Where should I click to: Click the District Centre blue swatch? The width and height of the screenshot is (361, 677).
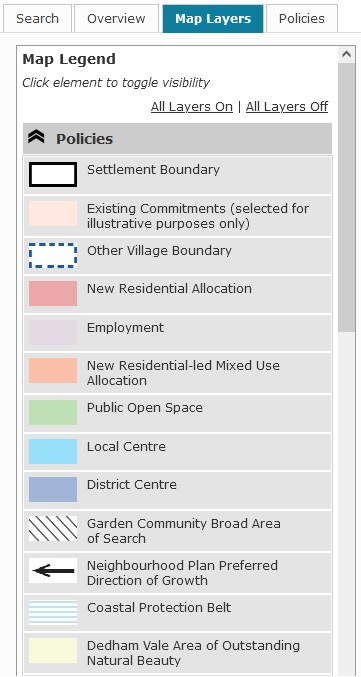53,490
